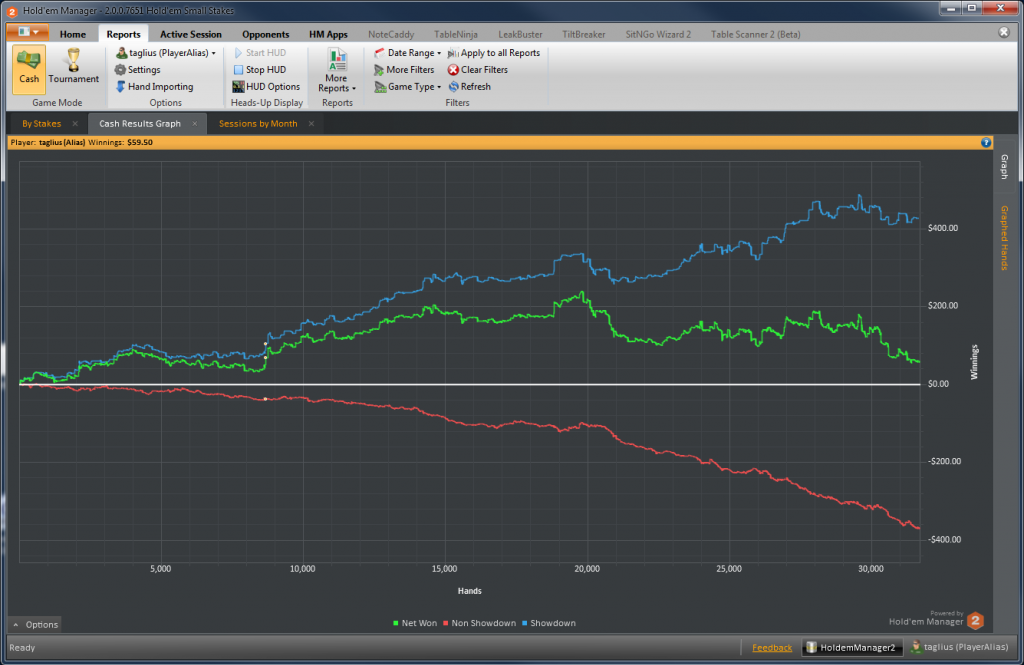Open Table Scanner 2 (Beta) tab
The image size is (1024, 665).
[756, 34]
